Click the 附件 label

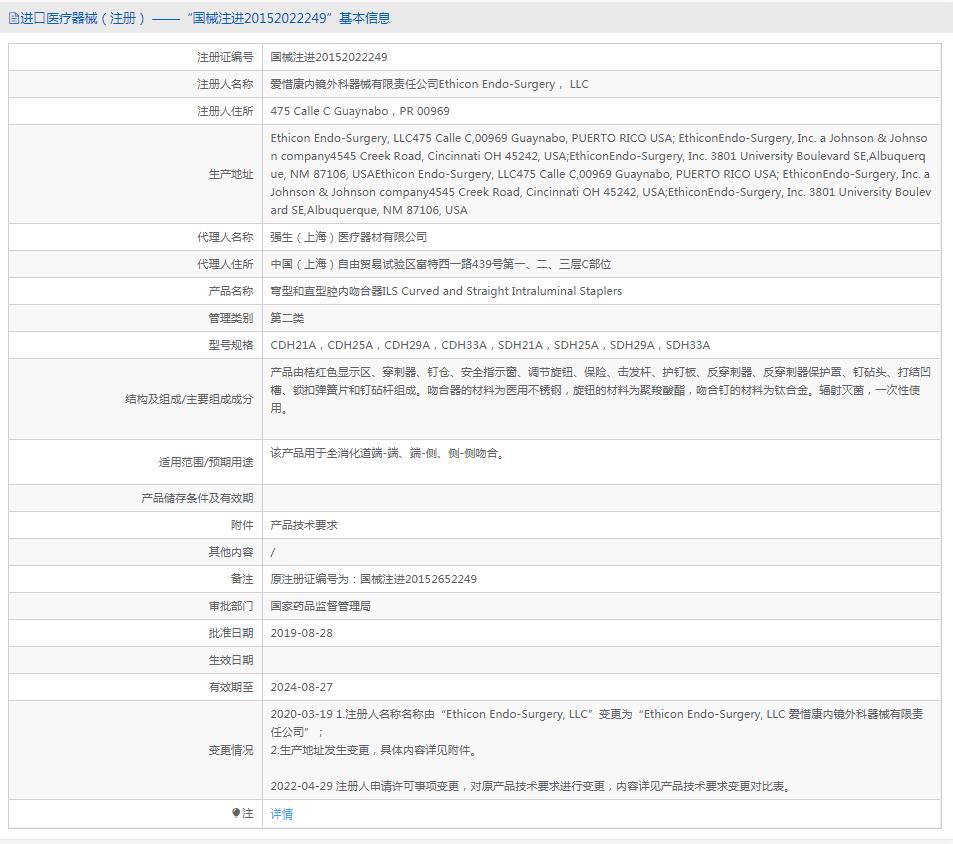tap(242, 525)
